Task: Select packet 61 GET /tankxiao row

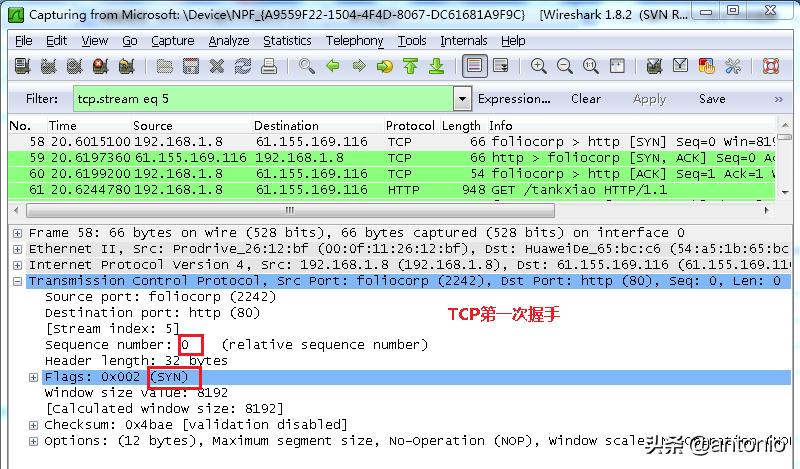Action: coord(392,190)
